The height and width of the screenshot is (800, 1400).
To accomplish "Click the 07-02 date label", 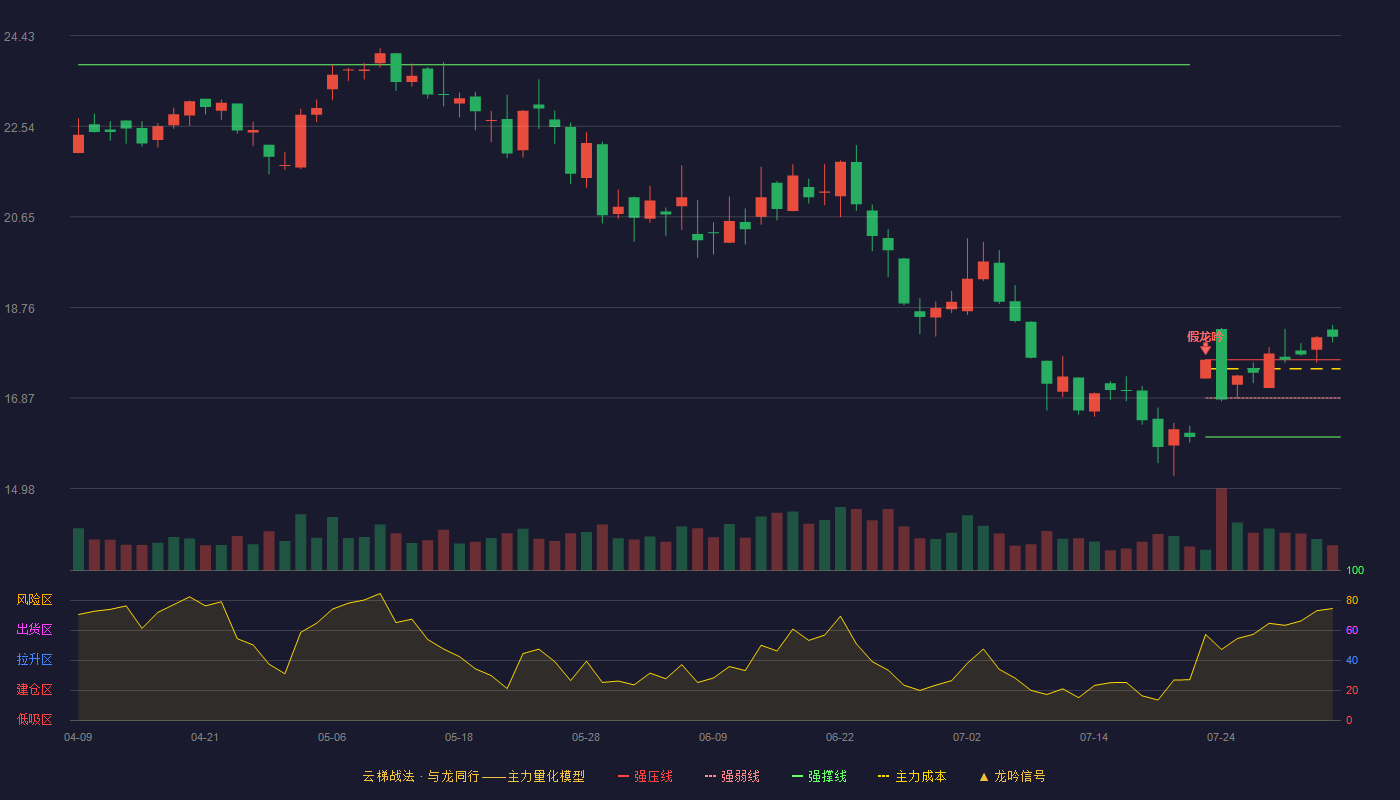I will (x=967, y=737).
